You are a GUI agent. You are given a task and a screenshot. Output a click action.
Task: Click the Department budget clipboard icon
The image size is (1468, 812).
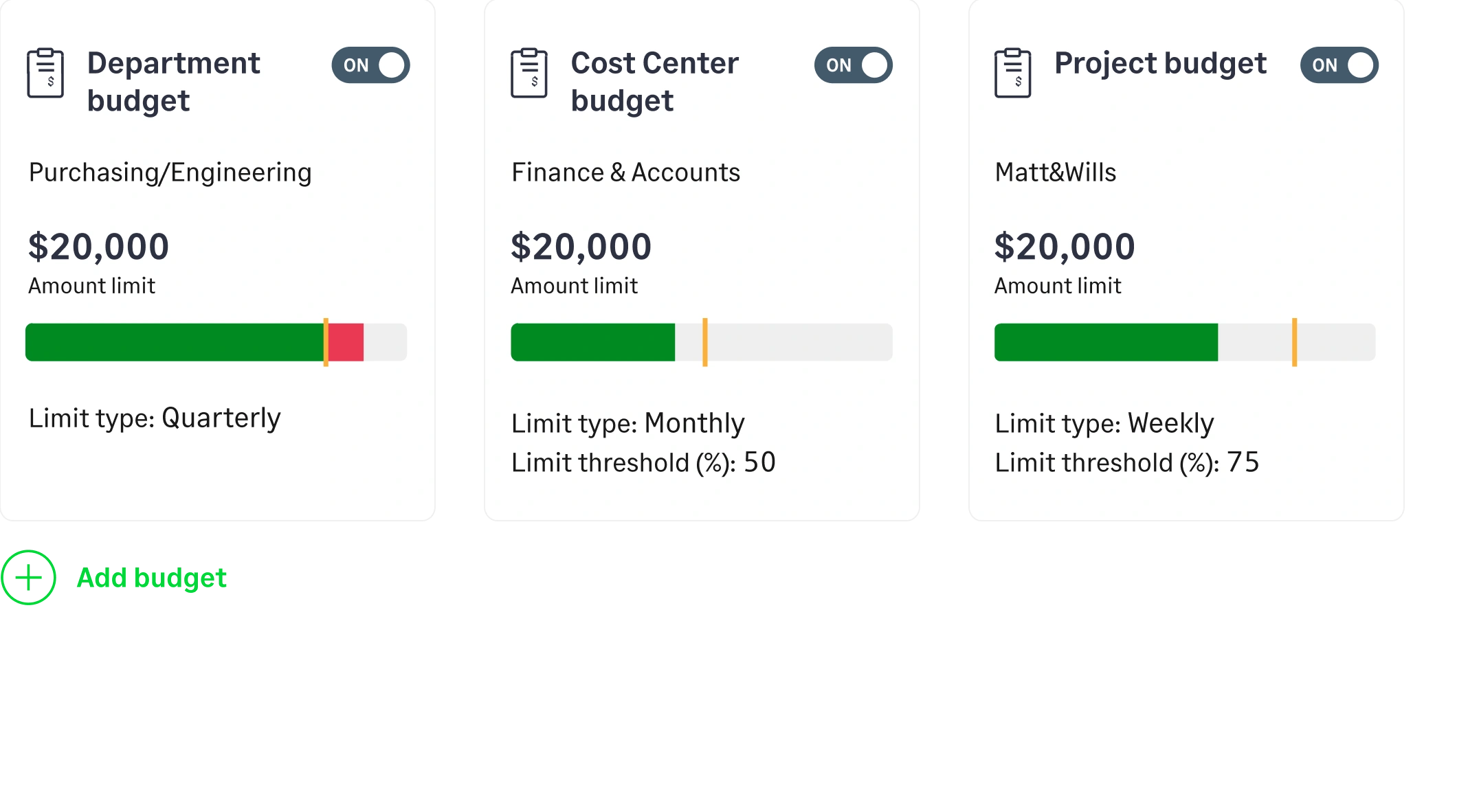(45, 74)
